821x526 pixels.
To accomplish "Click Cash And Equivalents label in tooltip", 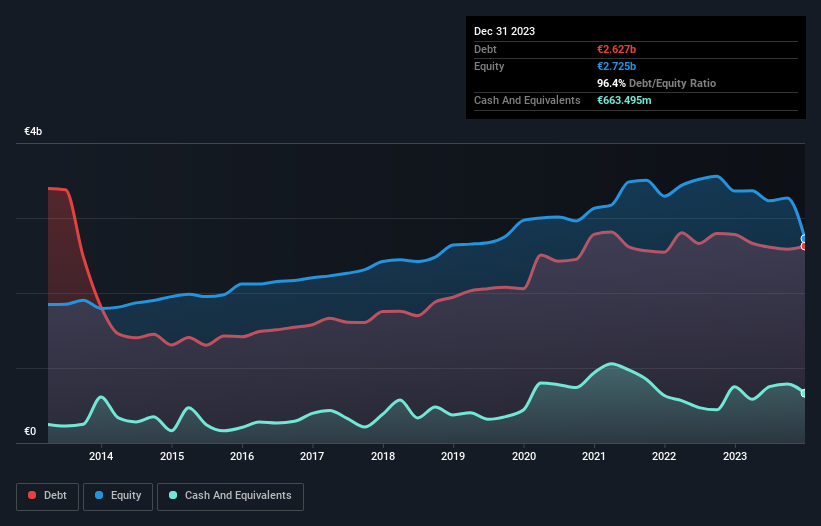I will (x=527, y=100).
